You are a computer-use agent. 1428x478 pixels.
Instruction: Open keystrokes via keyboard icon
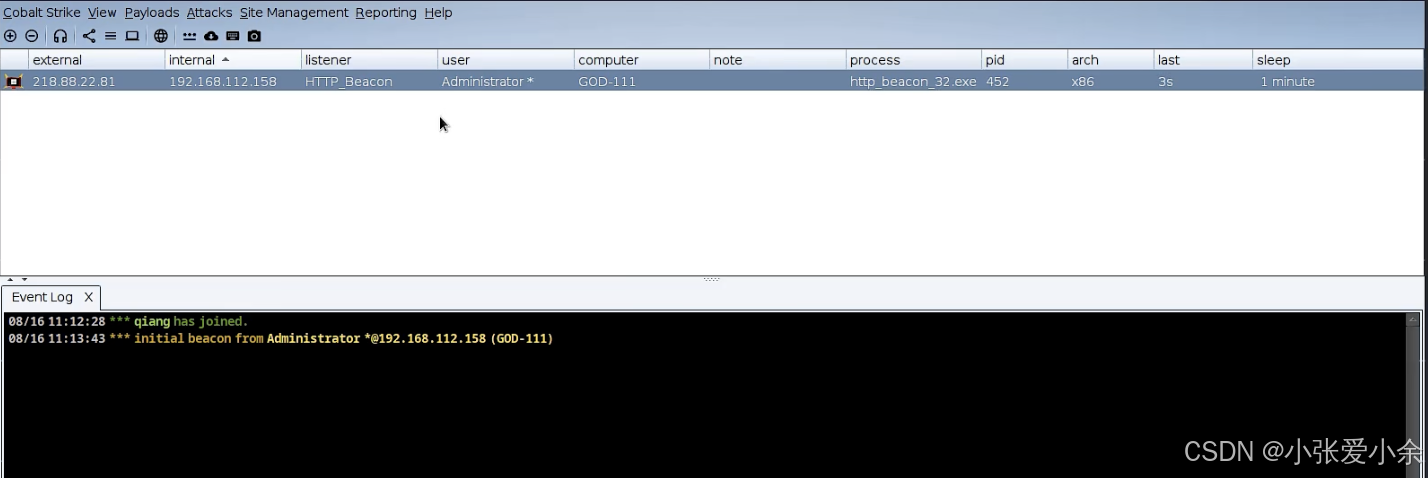click(x=232, y=36)
